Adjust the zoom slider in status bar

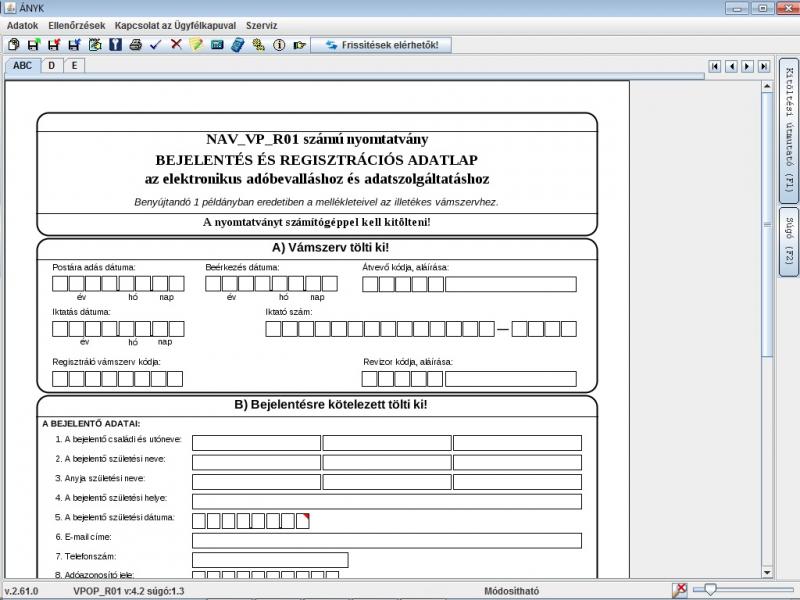710,590
